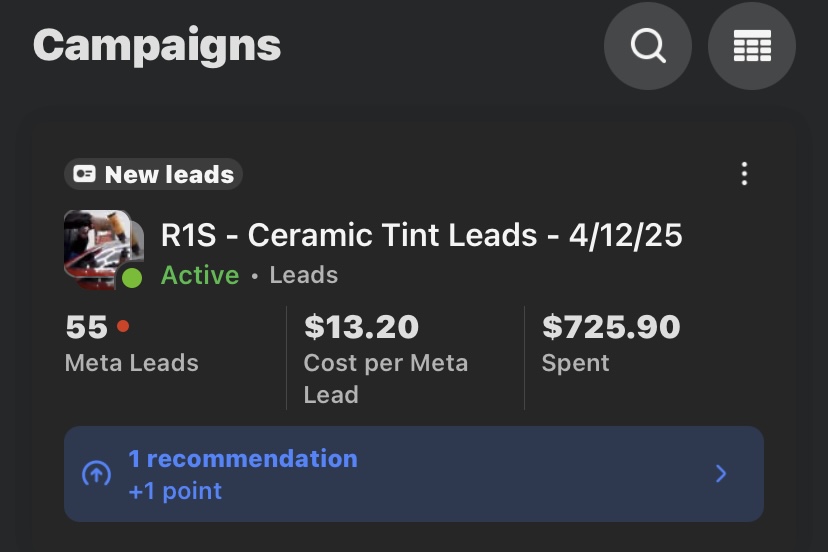View the $13.20 cost per lead value

(x=361, y=327)
